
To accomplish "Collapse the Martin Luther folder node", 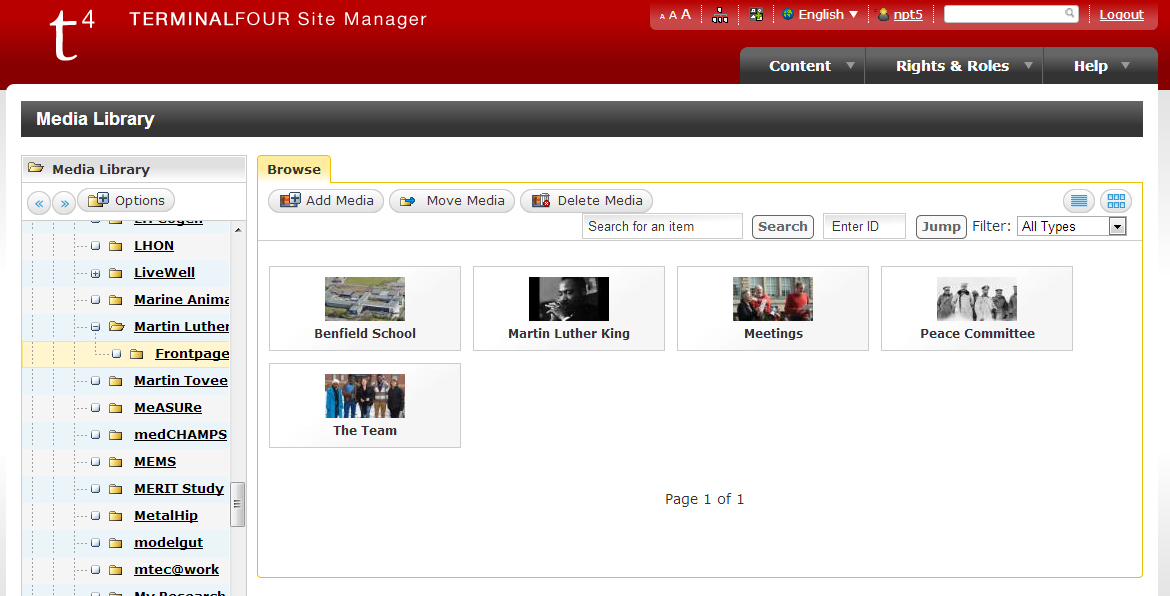I will tap(95, 327).
